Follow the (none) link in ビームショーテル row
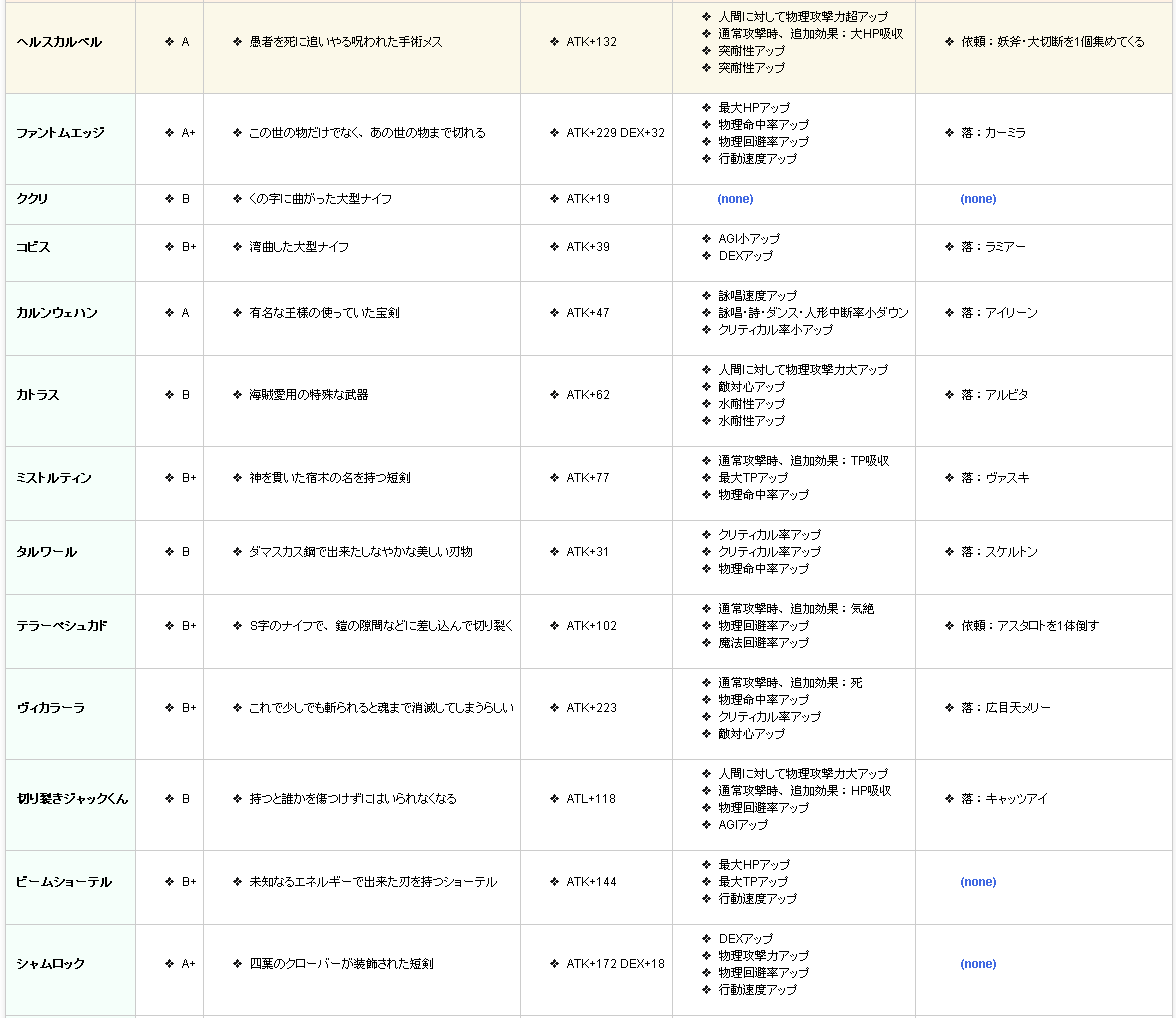The image size is (1176, 1018). pyautogui.click(x=978, y=882)
